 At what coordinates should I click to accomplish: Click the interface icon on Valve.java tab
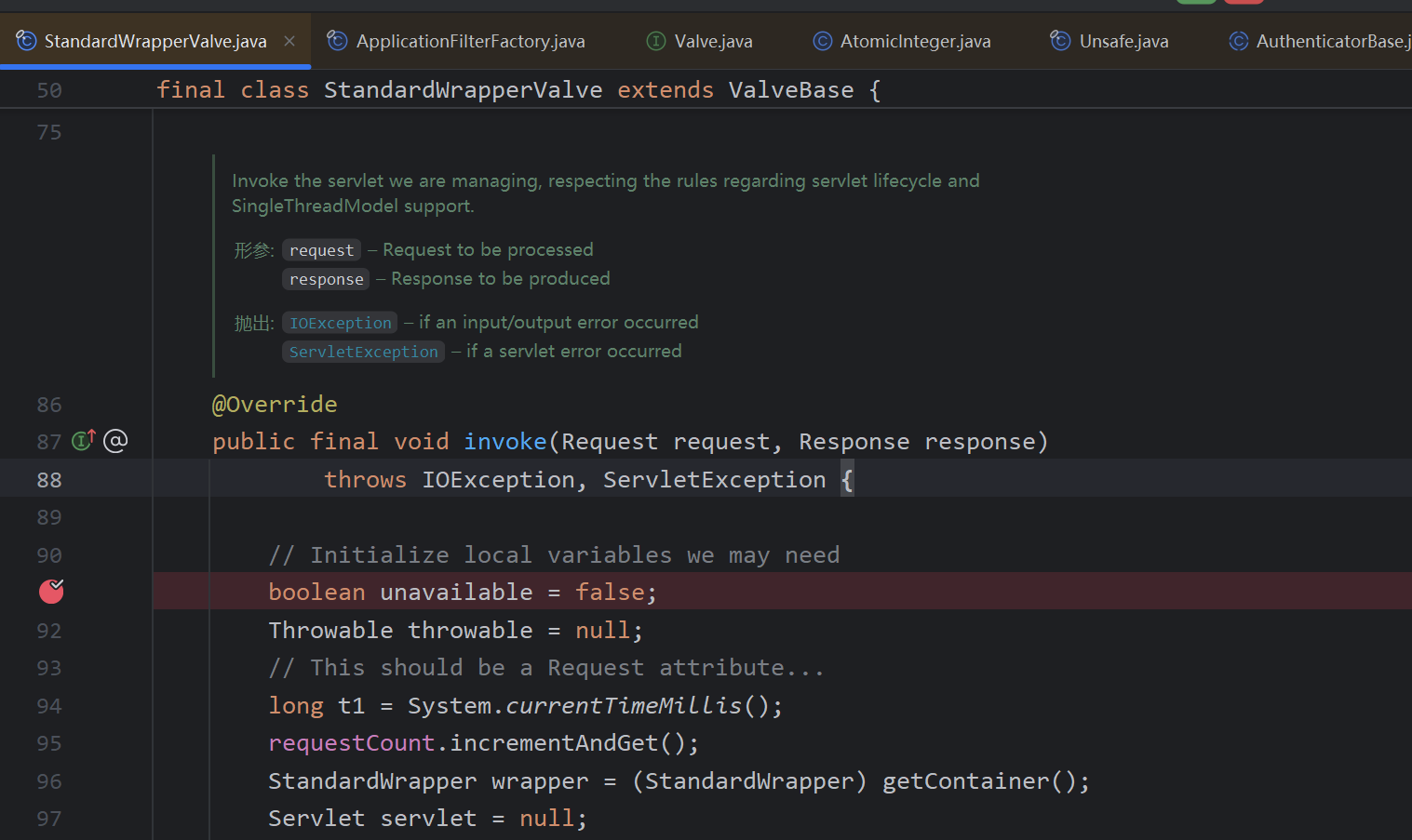point(656,41)
